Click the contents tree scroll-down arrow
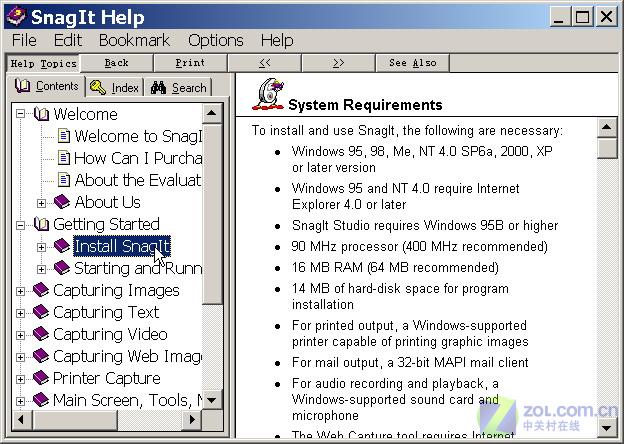This screenshot has height=444, width=624. coord(212,400)
